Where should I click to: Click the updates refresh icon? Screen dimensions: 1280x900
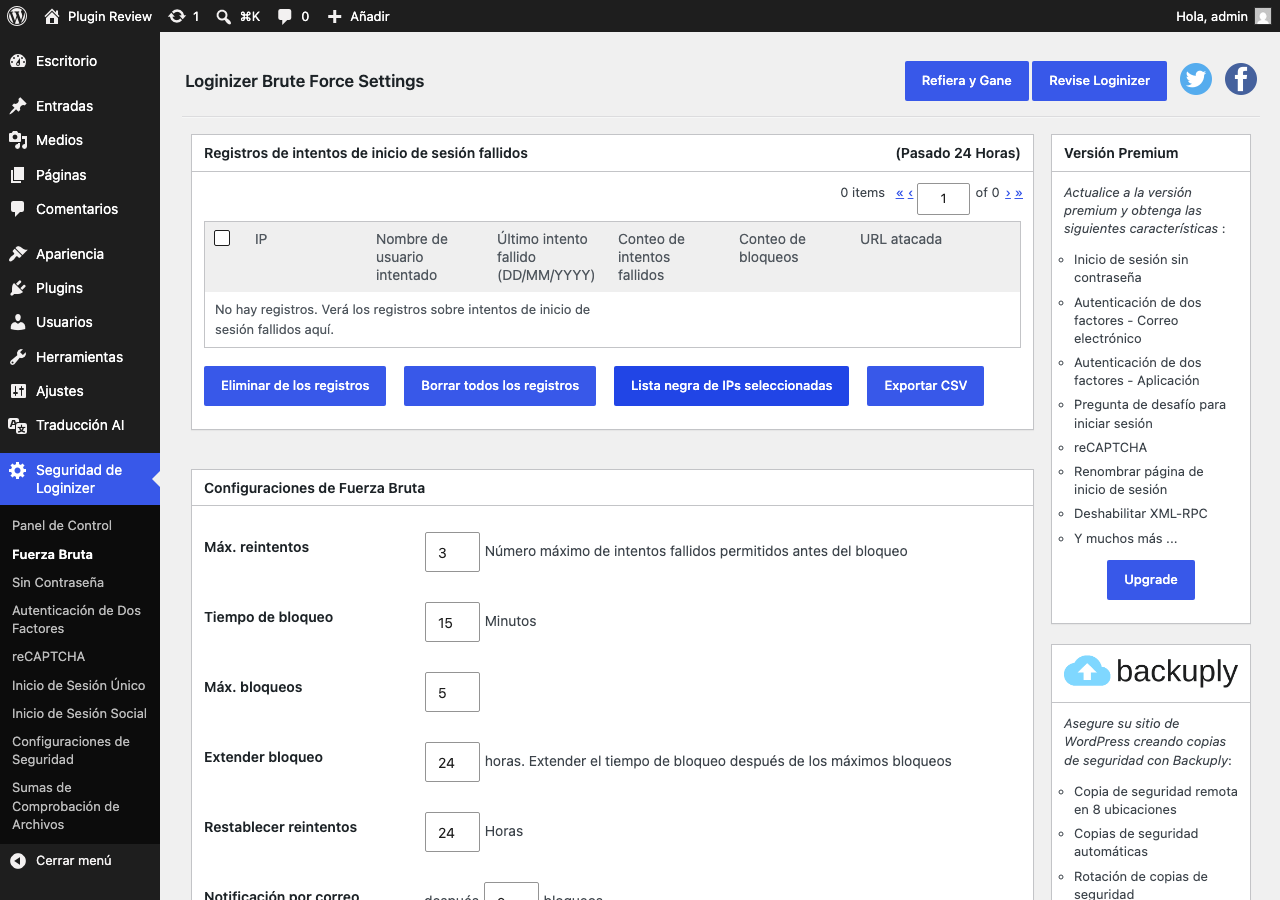(x=177, y=16)
